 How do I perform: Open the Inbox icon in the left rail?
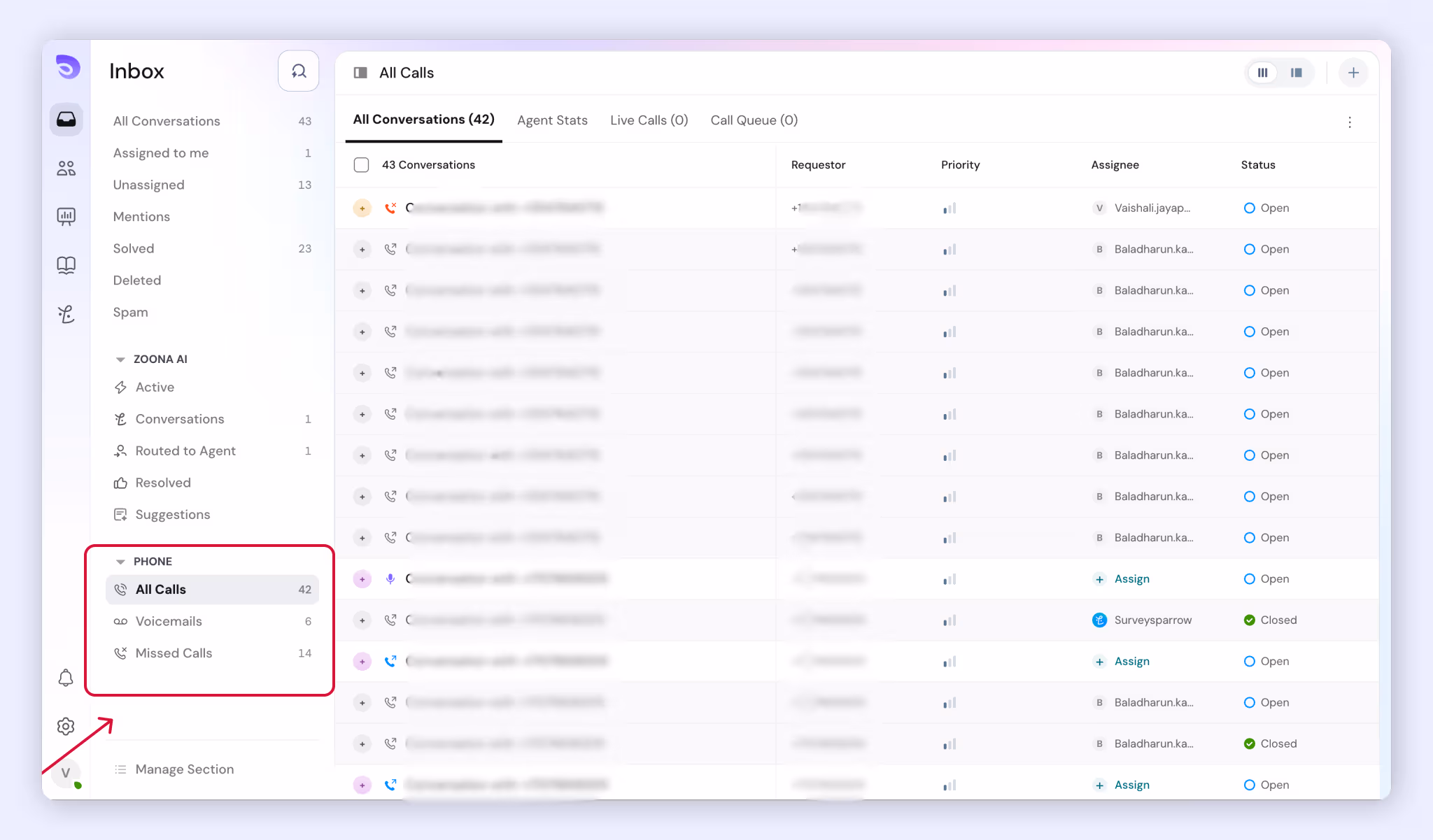click(66, 120)
